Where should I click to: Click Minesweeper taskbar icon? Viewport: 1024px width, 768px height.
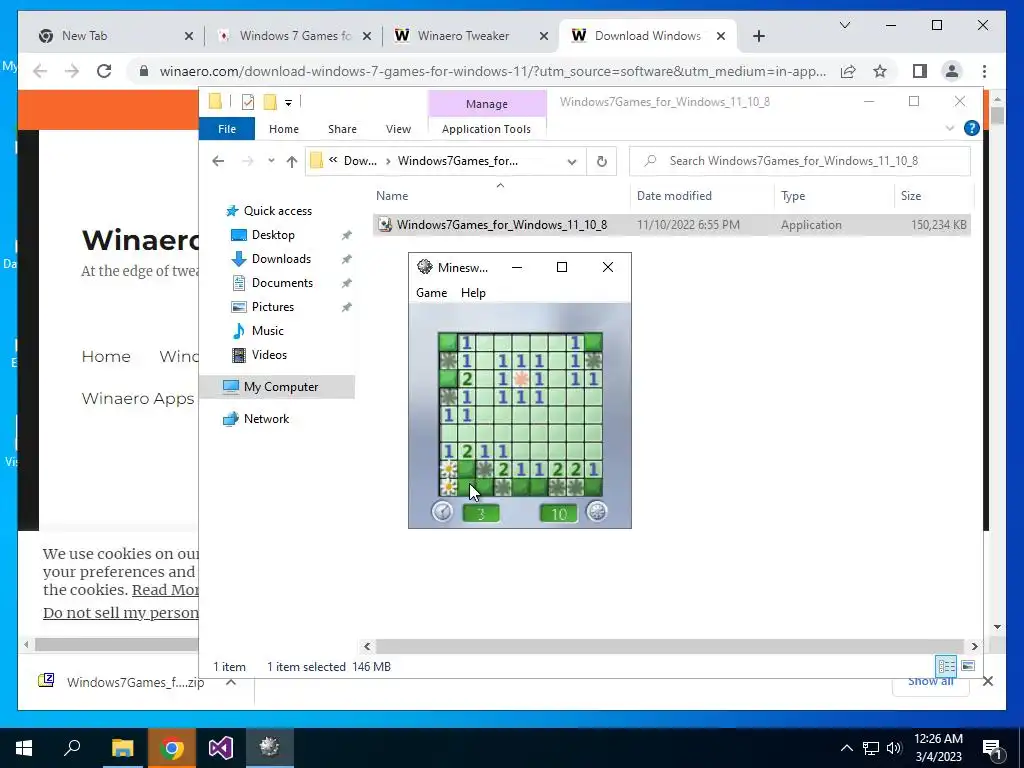click(x=270, y=748)
